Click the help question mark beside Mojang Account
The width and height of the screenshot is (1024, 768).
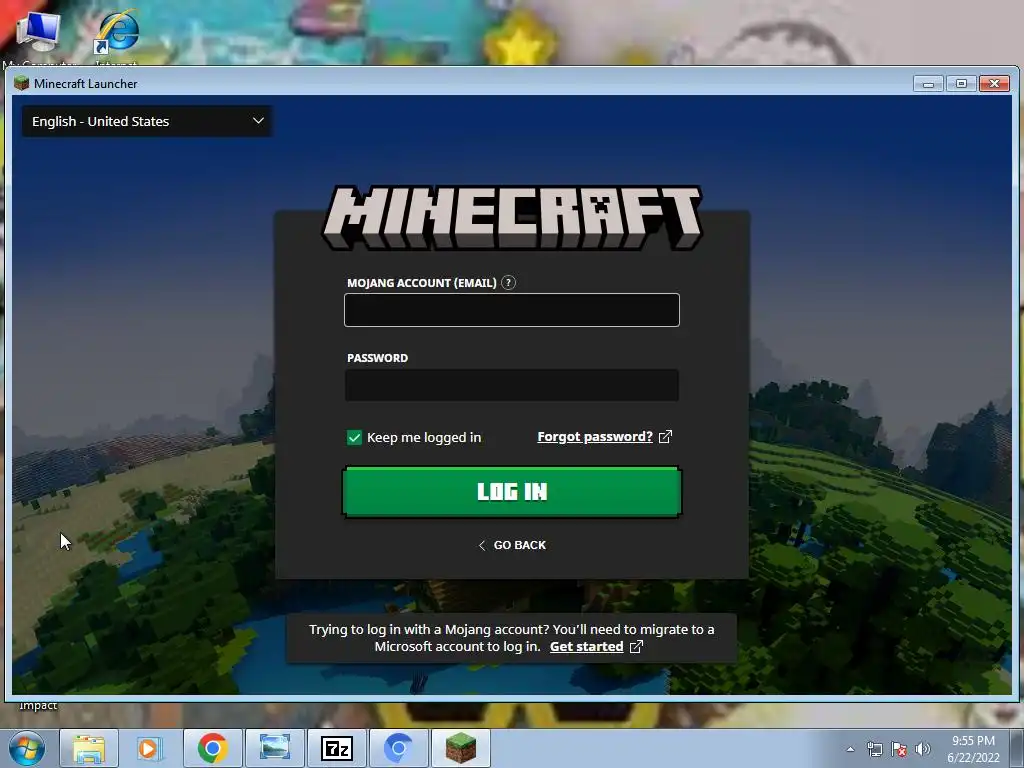[508, 283]
